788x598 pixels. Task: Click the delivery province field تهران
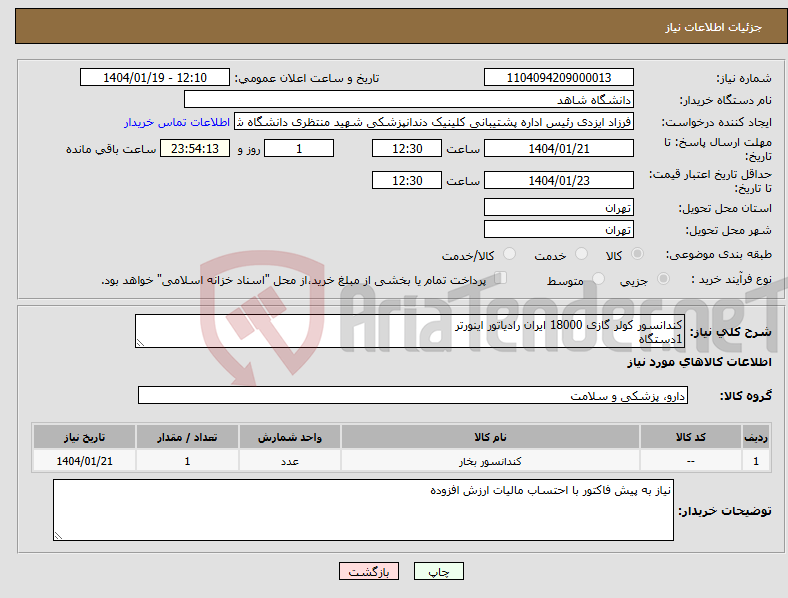click(559, 207)
